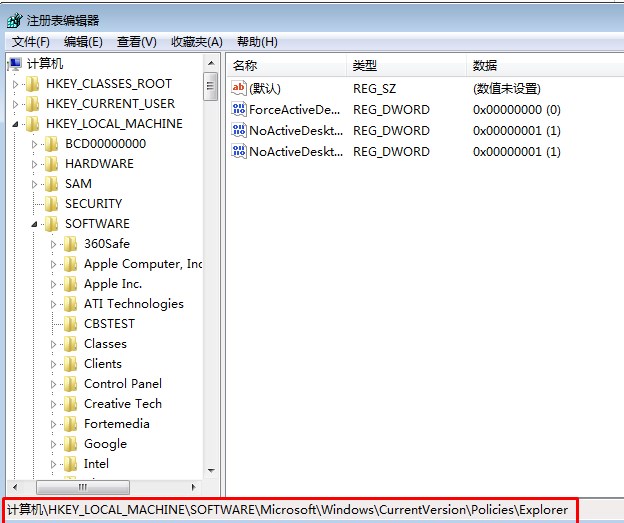Click the REG_SZ type cell
Screen dimensions: 624x523
[x=374, y=88]
